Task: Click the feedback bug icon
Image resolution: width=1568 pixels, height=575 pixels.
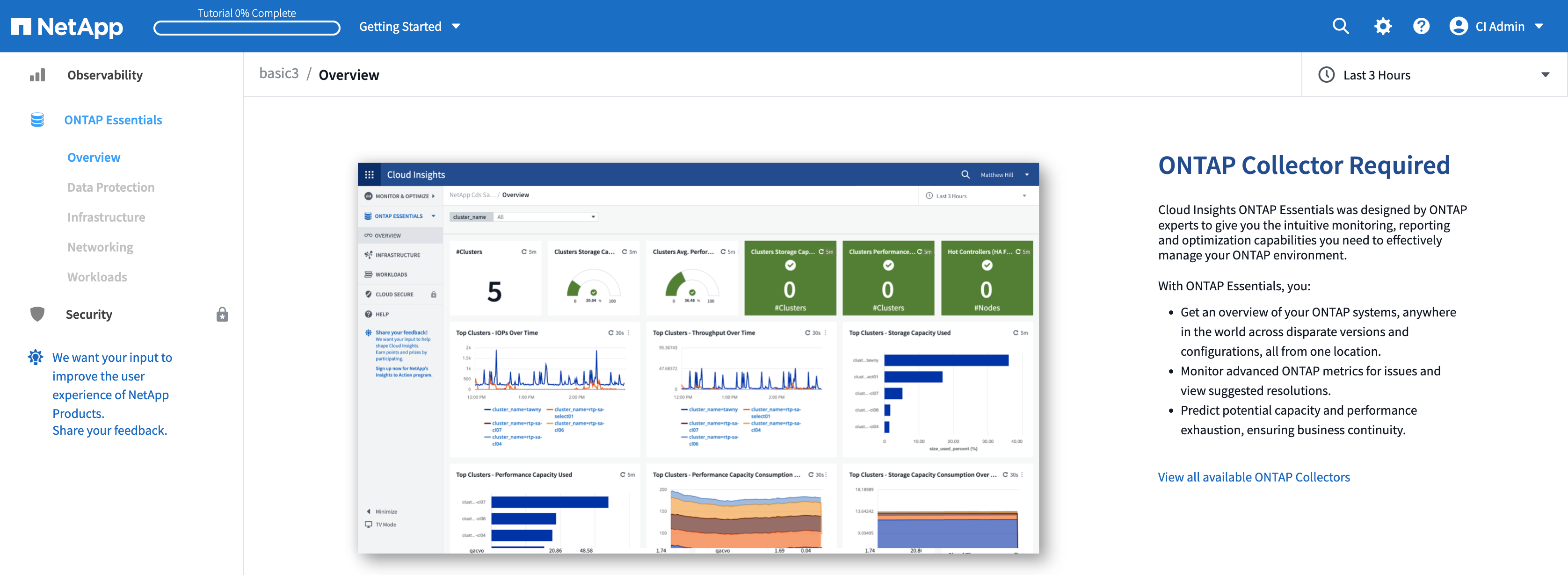Action: click(x=36, y=357)
